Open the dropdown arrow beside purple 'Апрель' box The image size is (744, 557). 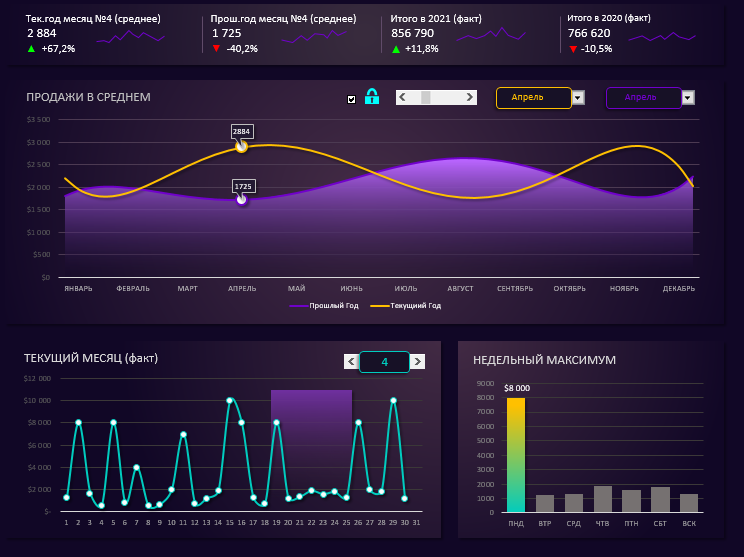(688, 98)
